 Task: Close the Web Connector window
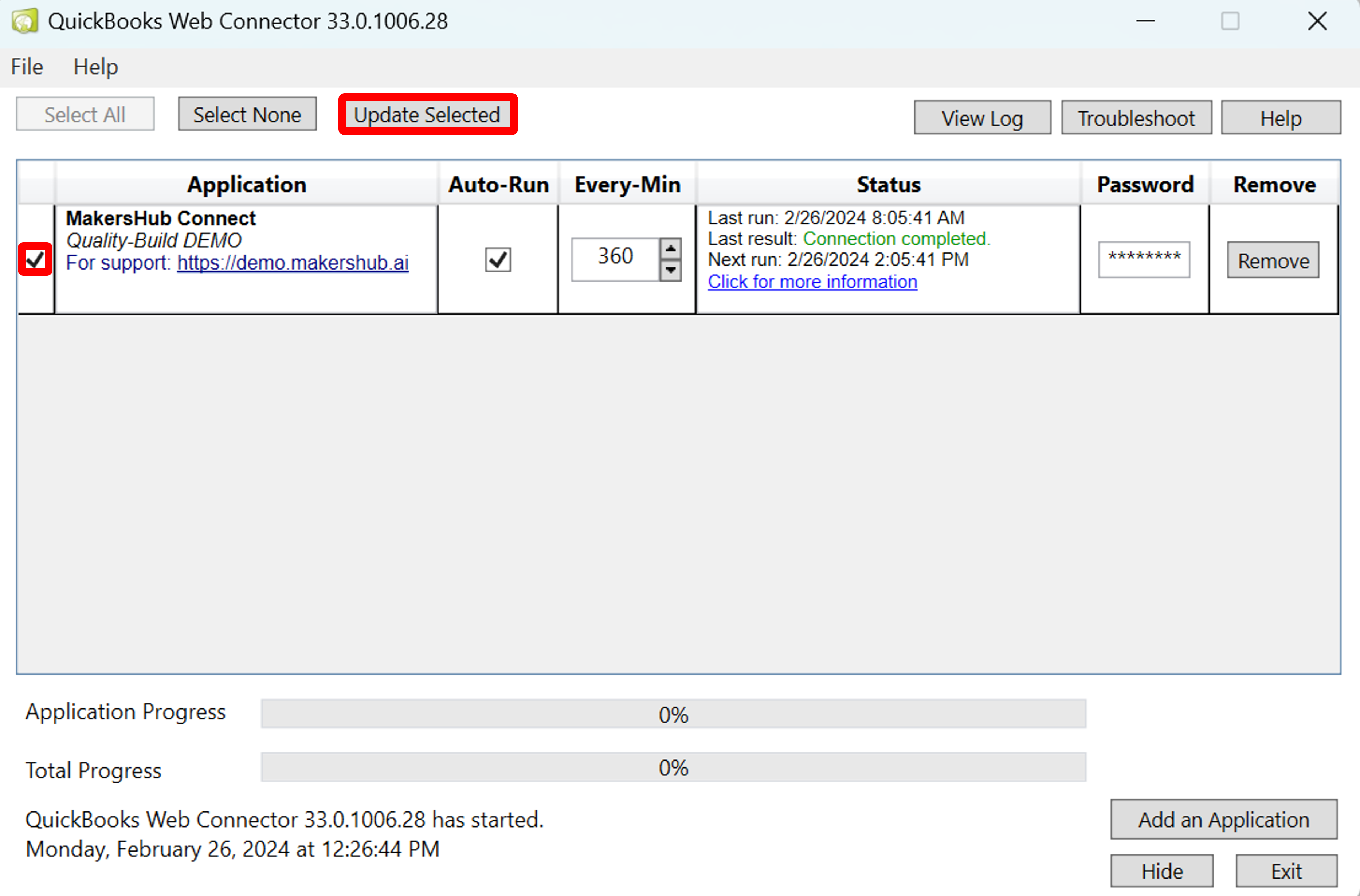click(1317, 21)
